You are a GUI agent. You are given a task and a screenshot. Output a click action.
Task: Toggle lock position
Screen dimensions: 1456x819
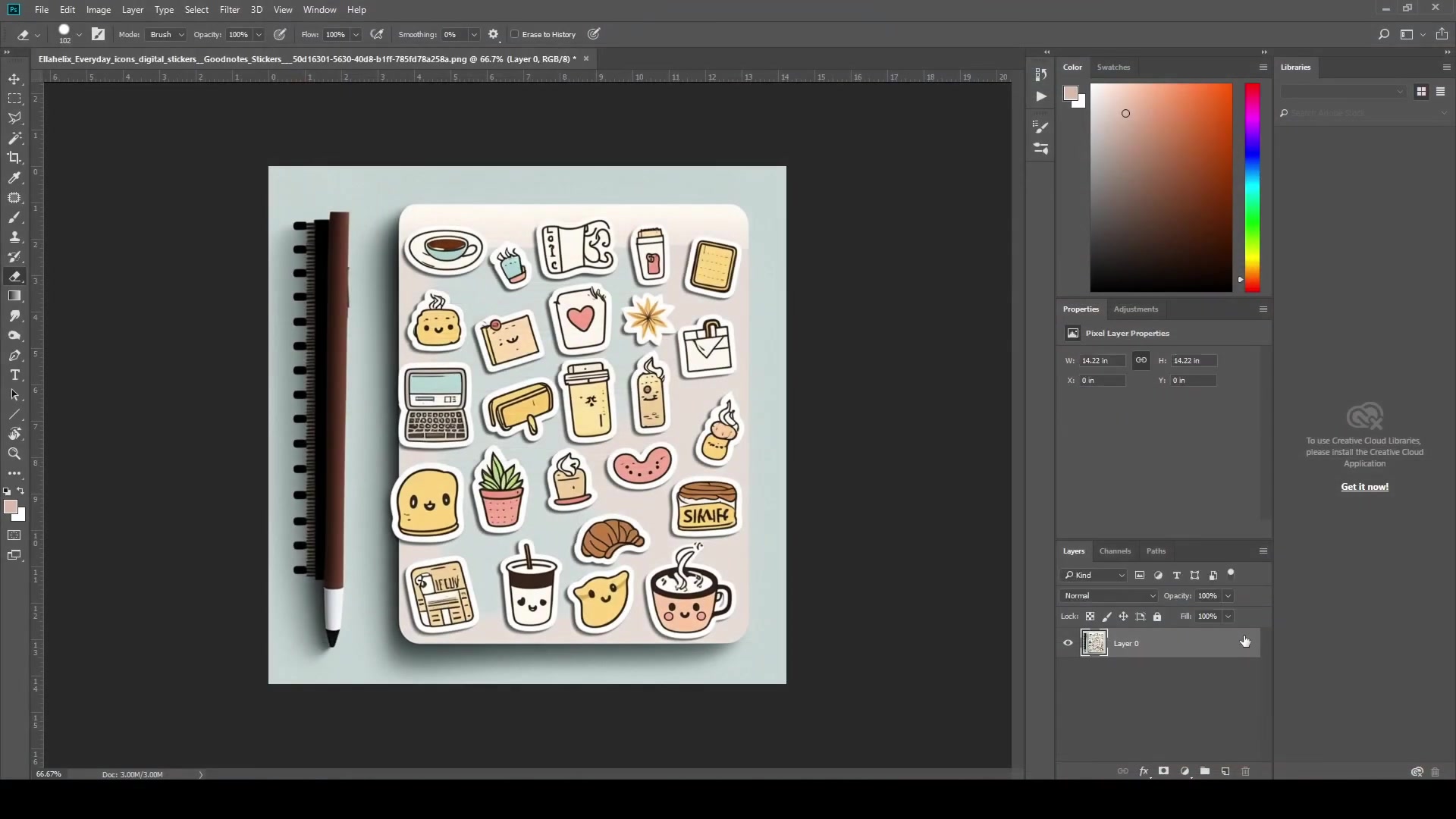click(1123, 617)
